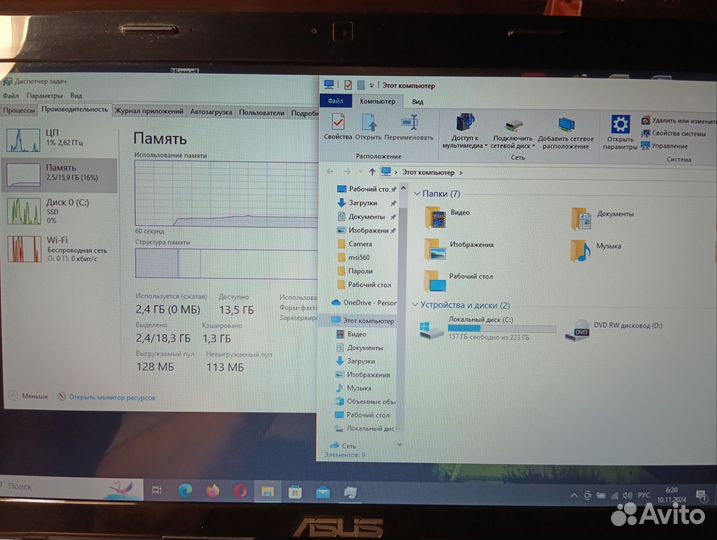This screenshot has height=540, width=717.
Task: Collapse Устройства и диски (2) group
Action: pyautogui.click(x=415, y=305)
